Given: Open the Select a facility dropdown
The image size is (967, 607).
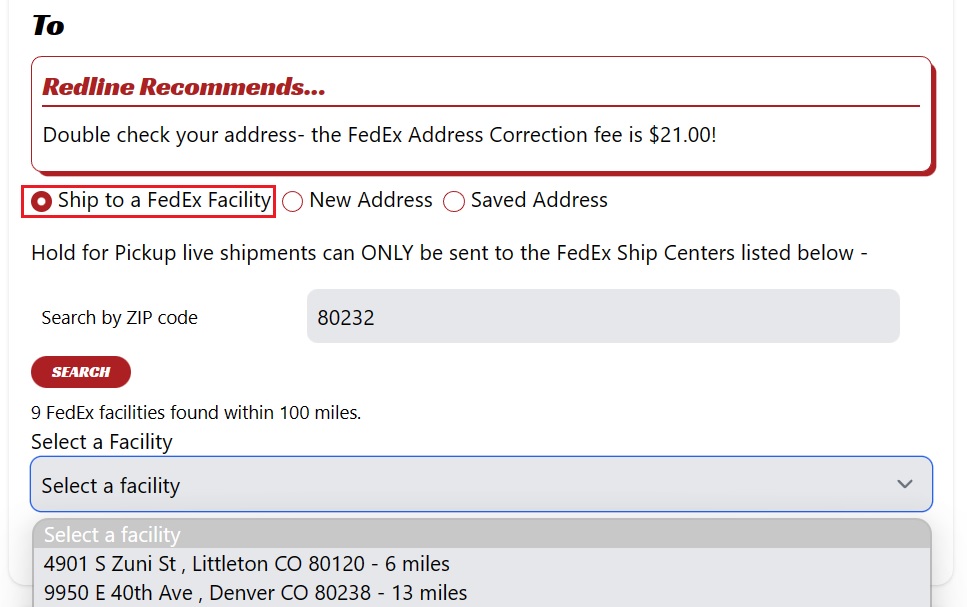Looking at the screenshot, I should tap(481, 484).
